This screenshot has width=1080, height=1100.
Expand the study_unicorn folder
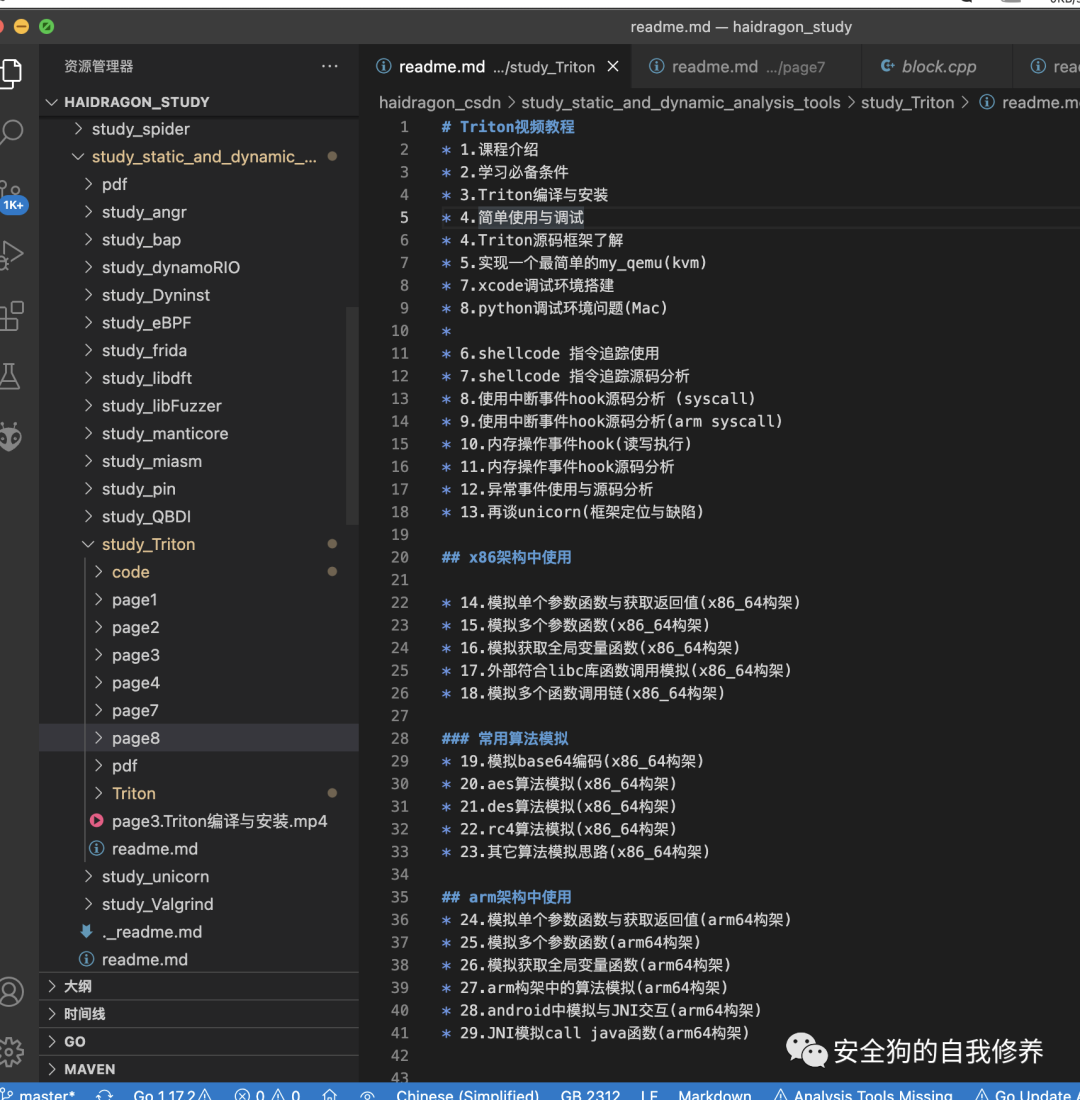coord(199,876)
